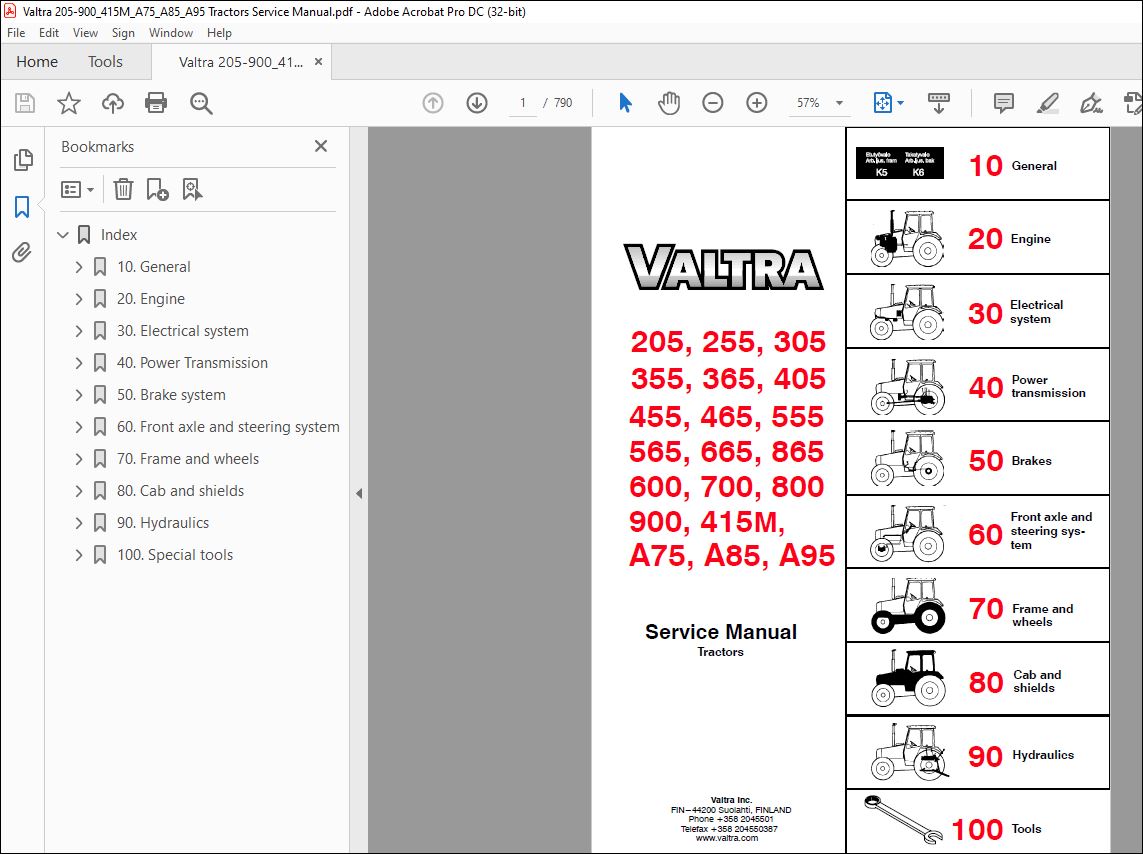Switch to the Tools tab
The height and width of the screenshot is (854, 1143).
[x=105, y=62]
